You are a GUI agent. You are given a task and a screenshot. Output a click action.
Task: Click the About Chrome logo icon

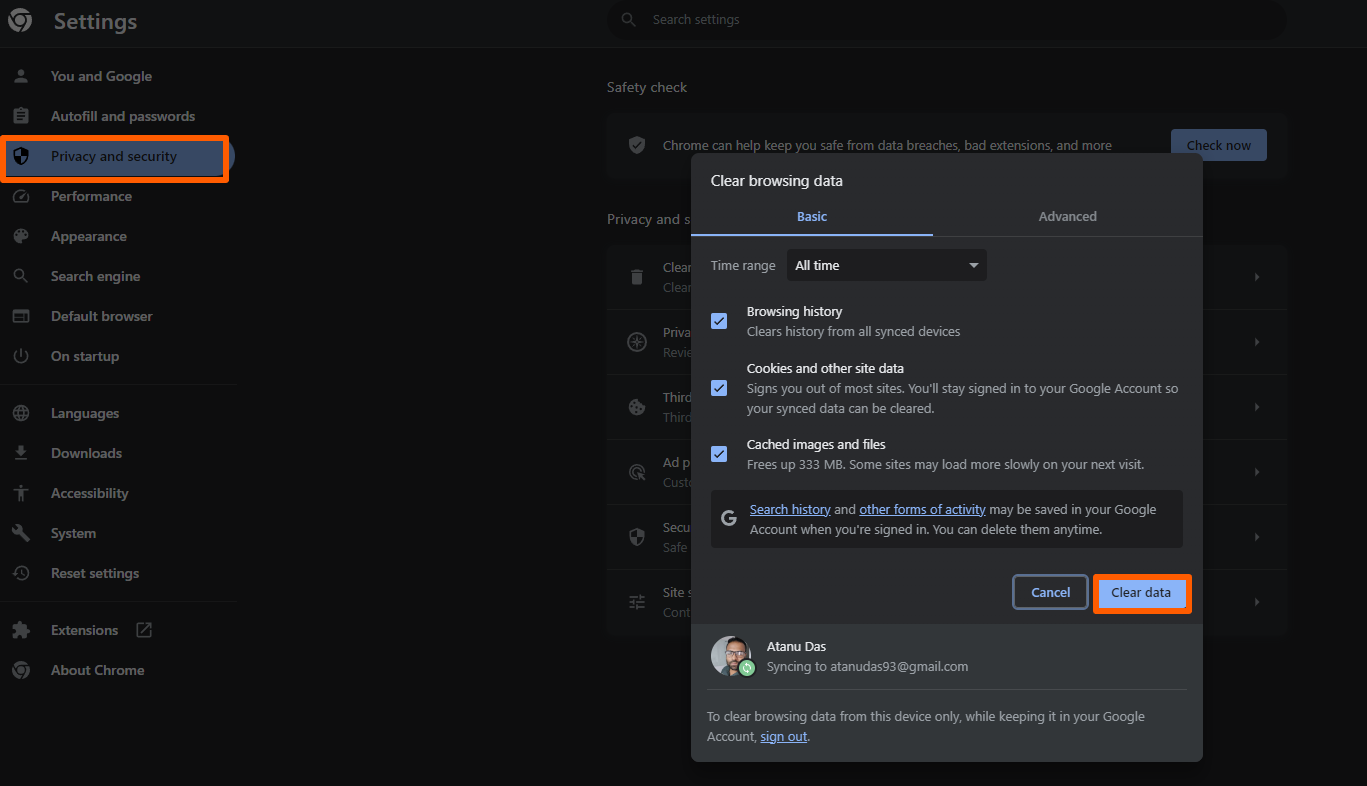[x=21, y=670]
